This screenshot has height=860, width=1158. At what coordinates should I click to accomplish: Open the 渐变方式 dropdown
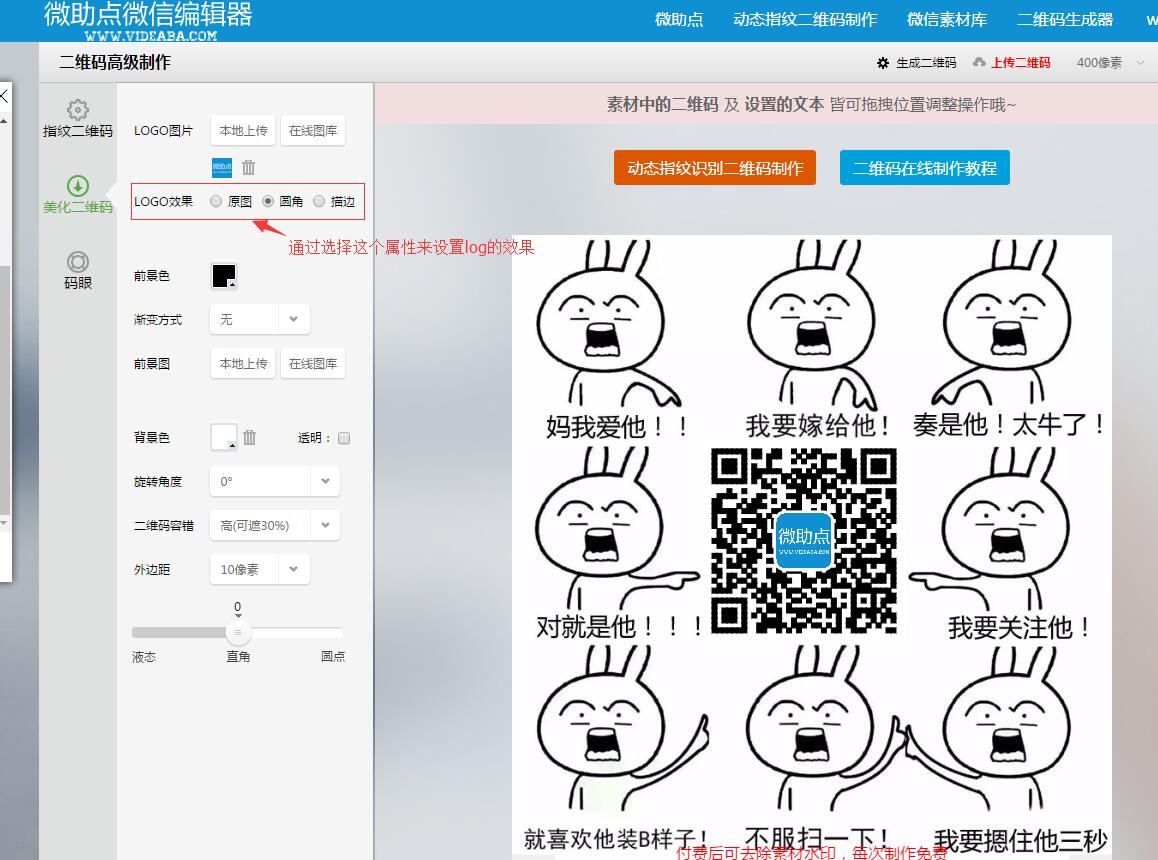click(259, 319)
